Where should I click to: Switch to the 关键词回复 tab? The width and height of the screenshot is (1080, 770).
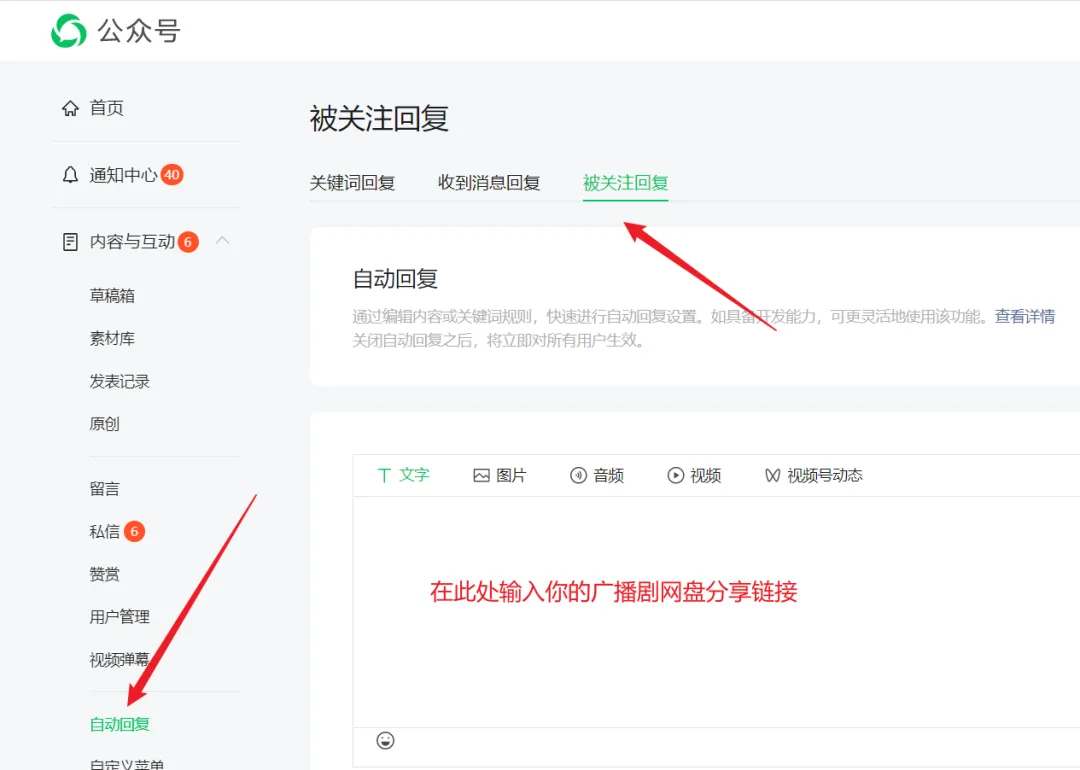tap(352, 183)
